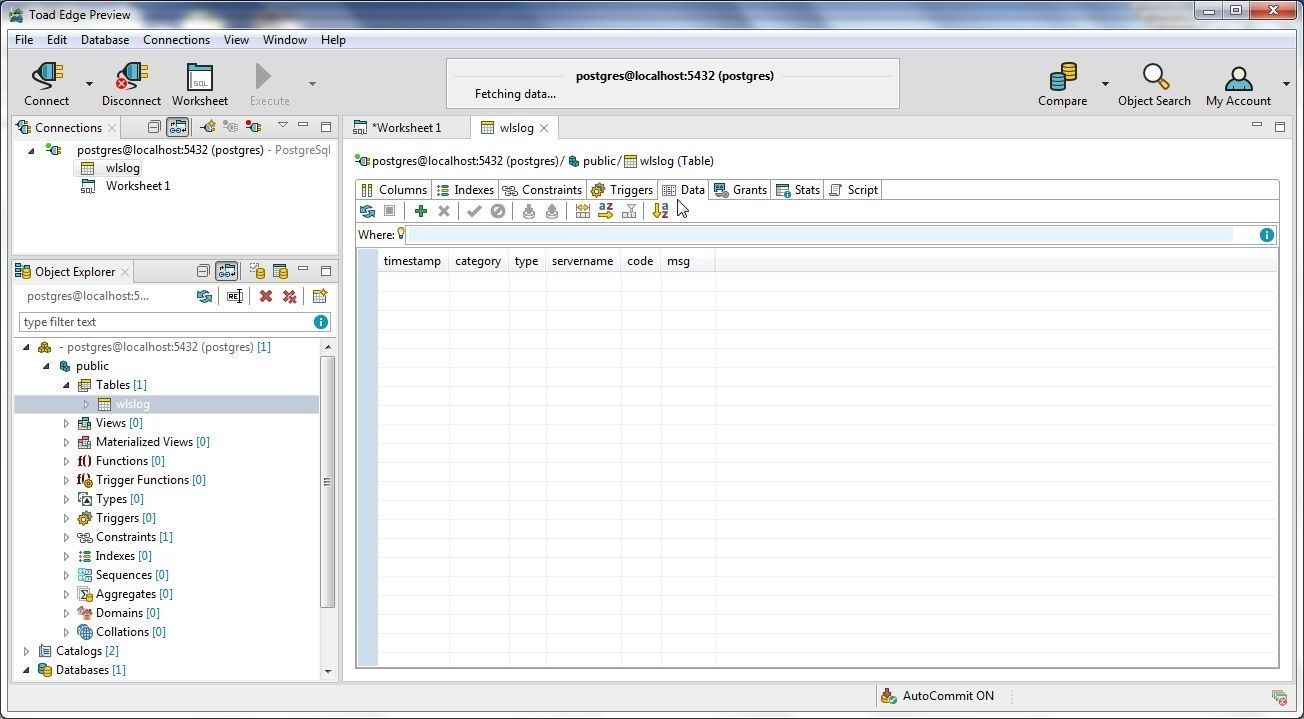
Task: Click grey plug icon in Connections panel
Action: click(x=231, y=127)
